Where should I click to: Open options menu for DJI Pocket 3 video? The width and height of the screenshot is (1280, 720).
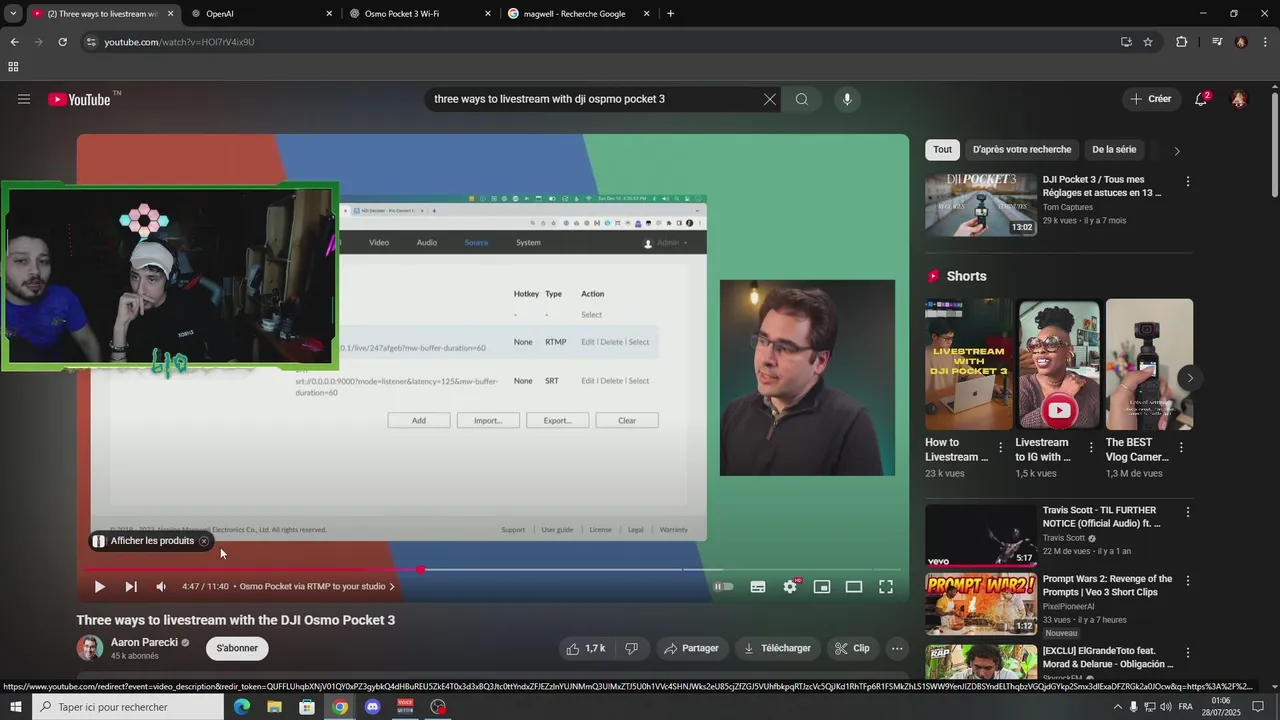pyautogui.click(x=1188, y=181)
